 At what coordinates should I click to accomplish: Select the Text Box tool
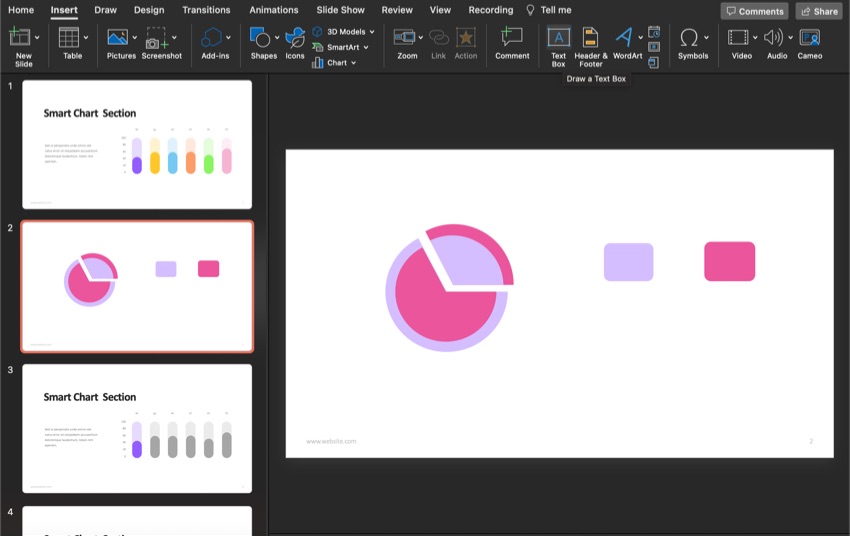point(559,38)
